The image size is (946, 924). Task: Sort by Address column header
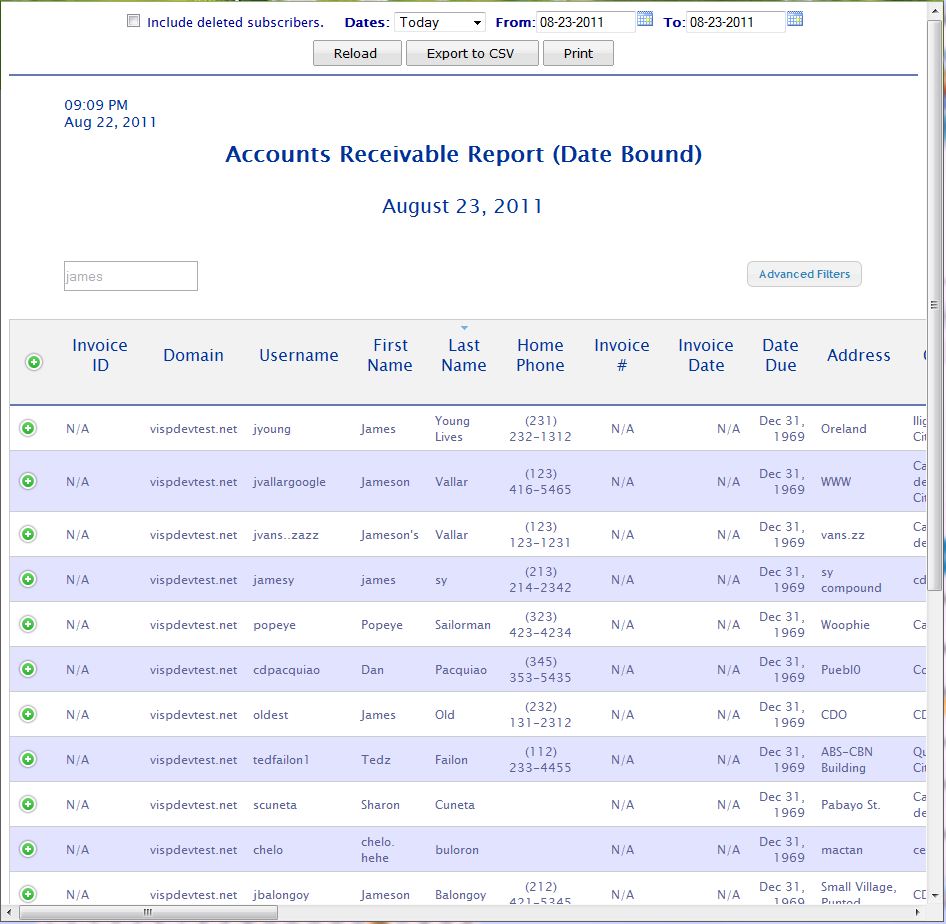(x=859, y=355)
